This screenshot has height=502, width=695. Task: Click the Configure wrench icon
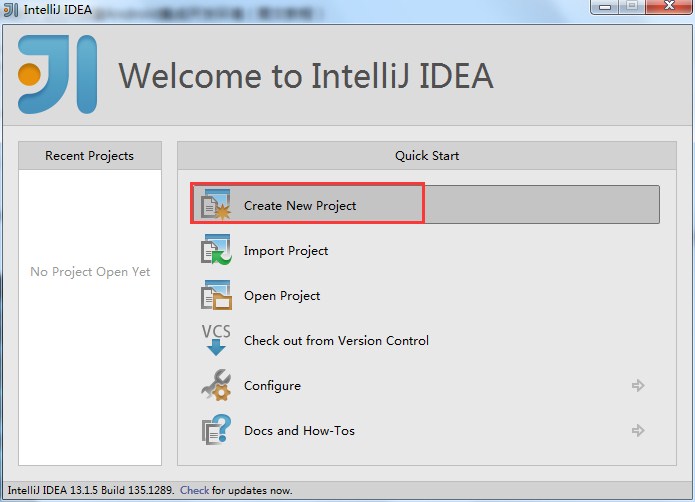(216, 385)
